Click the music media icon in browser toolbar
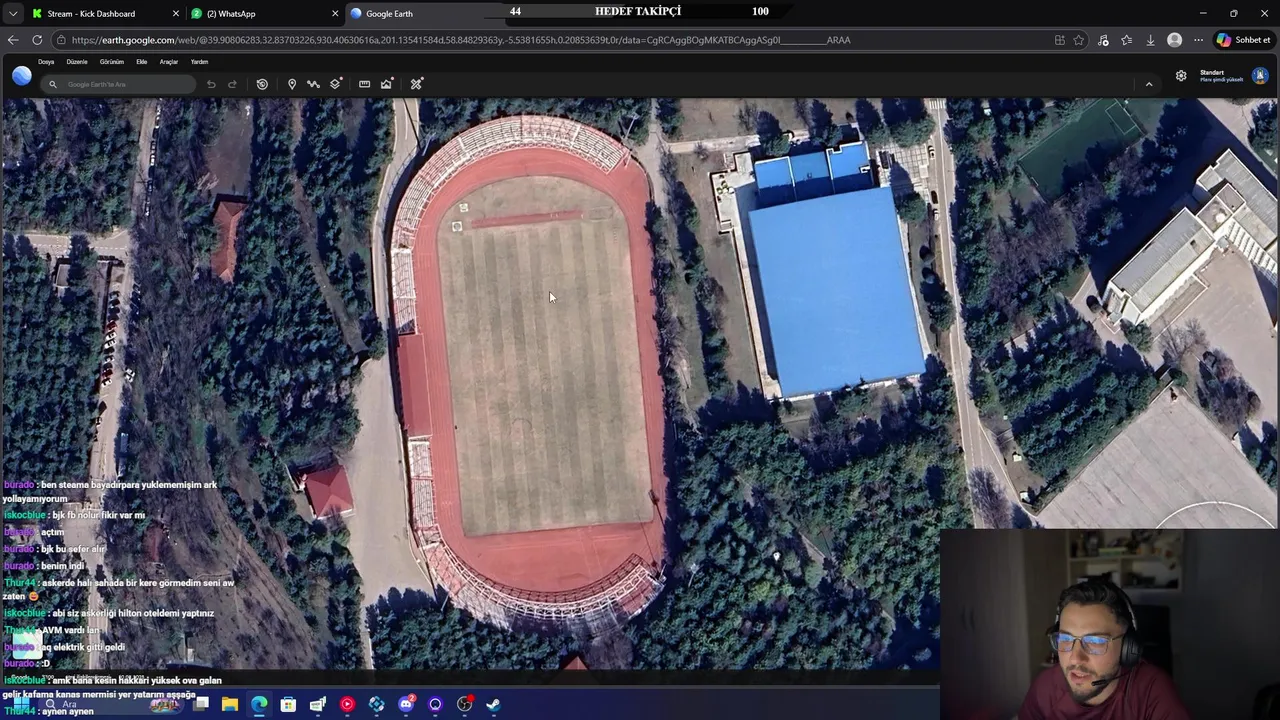This screenshot has width=1280, height=720. tap(1103, 40)
